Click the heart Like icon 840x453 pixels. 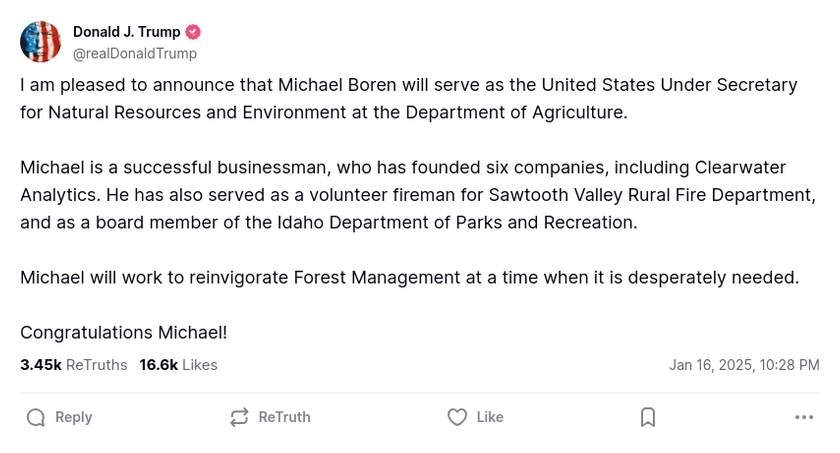coord(457,417)
